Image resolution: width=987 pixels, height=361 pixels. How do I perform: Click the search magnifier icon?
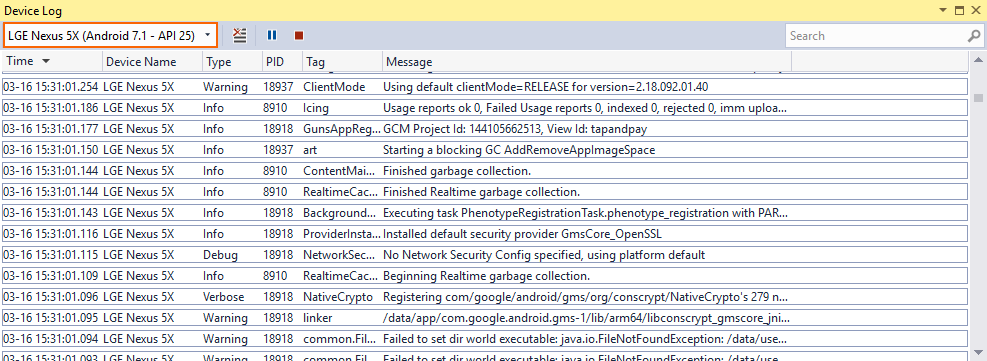(x=973, y=36)
